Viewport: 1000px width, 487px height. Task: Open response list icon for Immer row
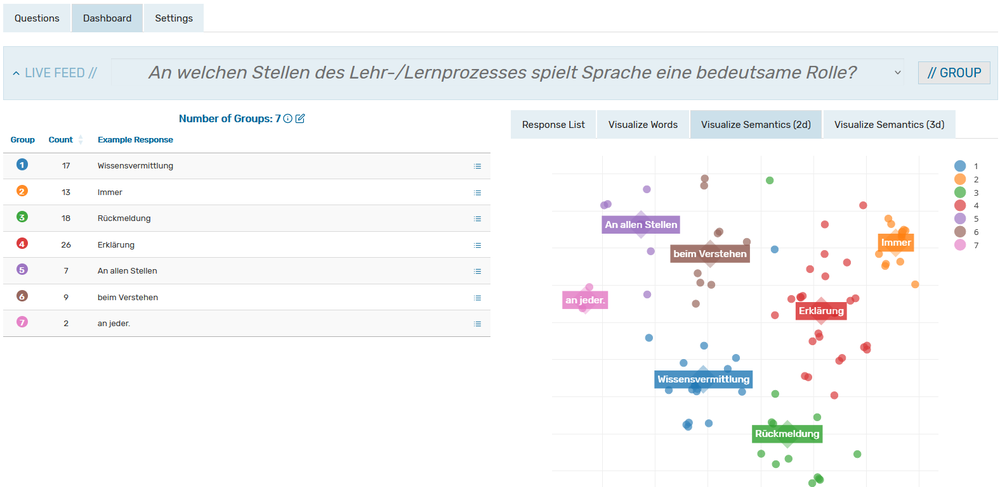(x=478, y=192)
